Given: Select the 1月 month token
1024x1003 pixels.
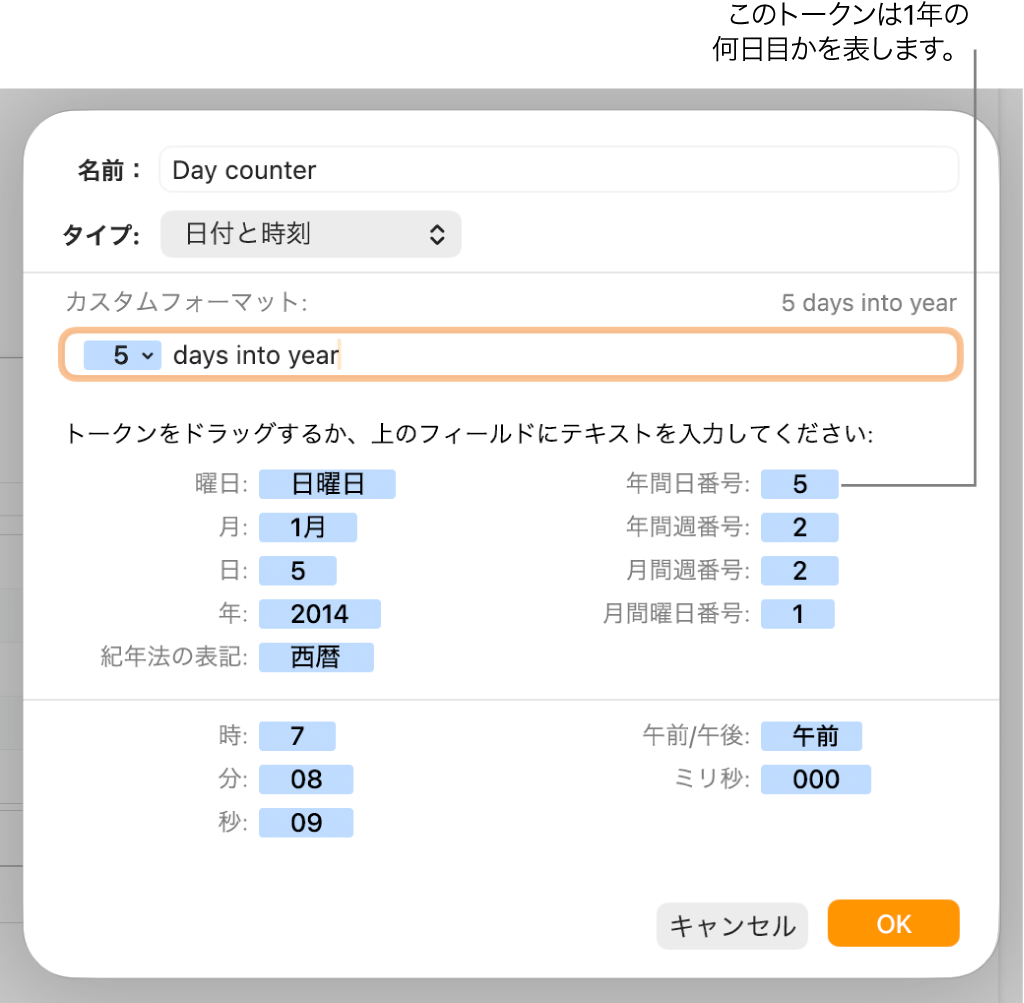Looking at the screenshot, I should pos(307,528).
